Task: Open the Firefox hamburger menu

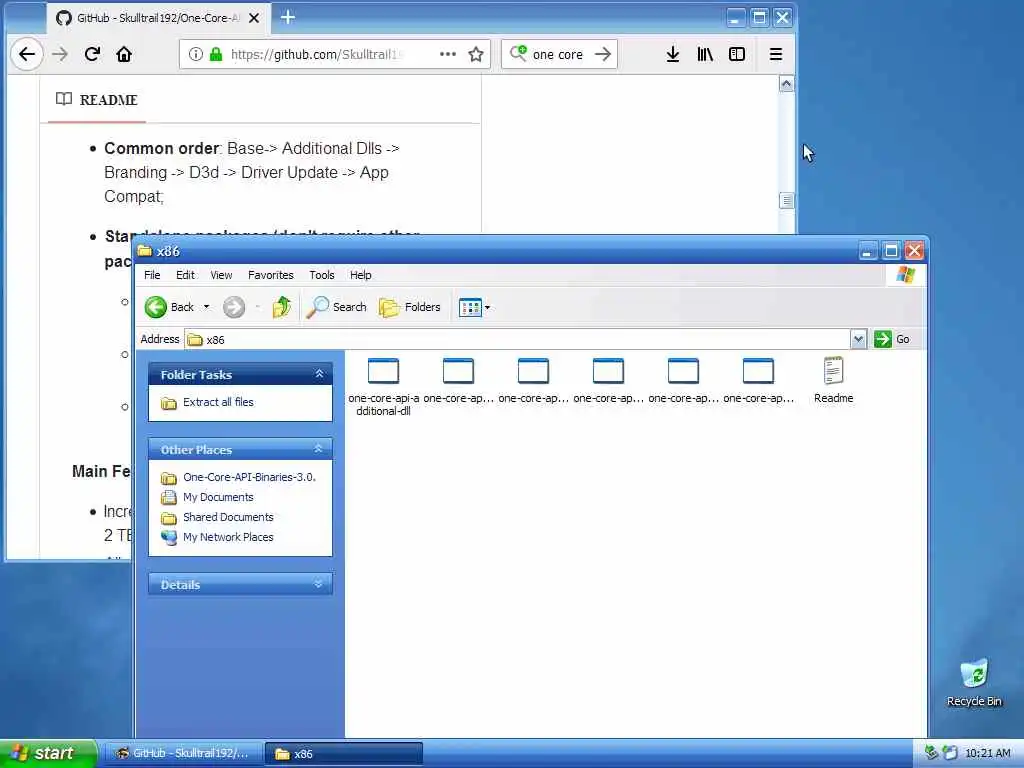Action: [776, 54]
